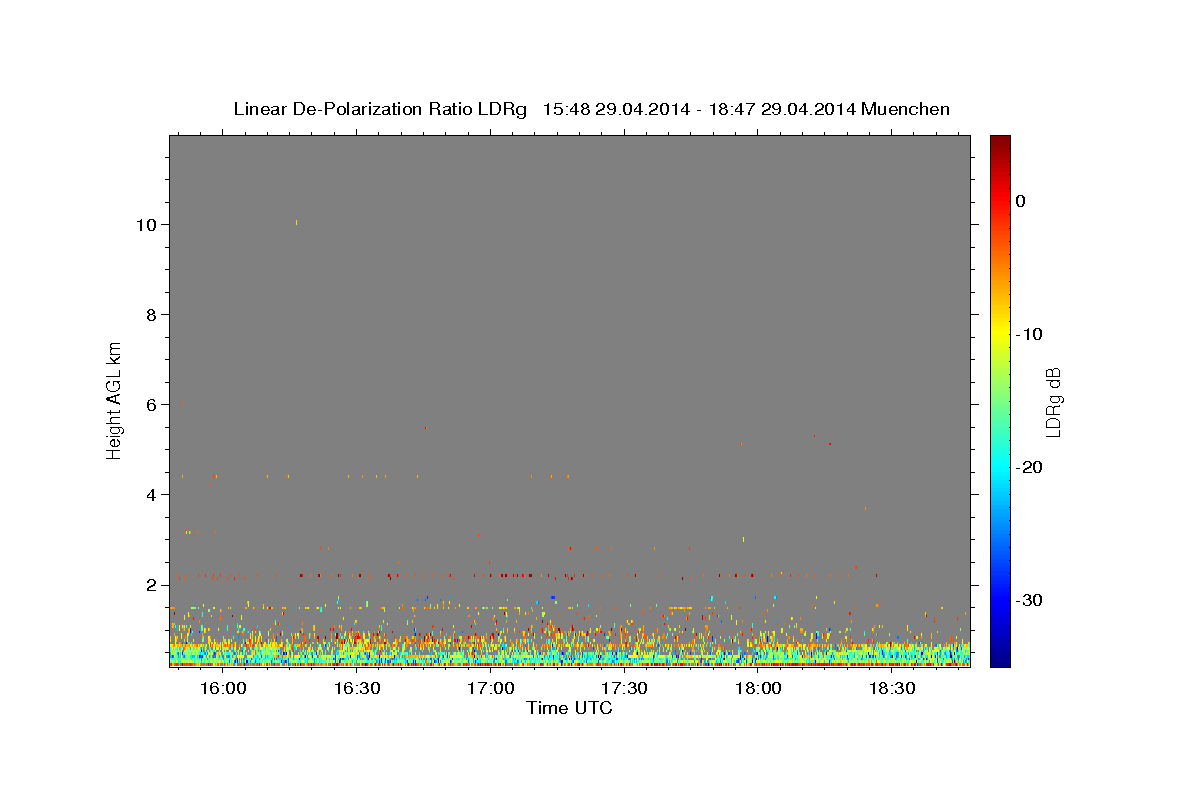Click the Height AGL km axis title
The image size is (1200, 800).
[x=115, y=400]
